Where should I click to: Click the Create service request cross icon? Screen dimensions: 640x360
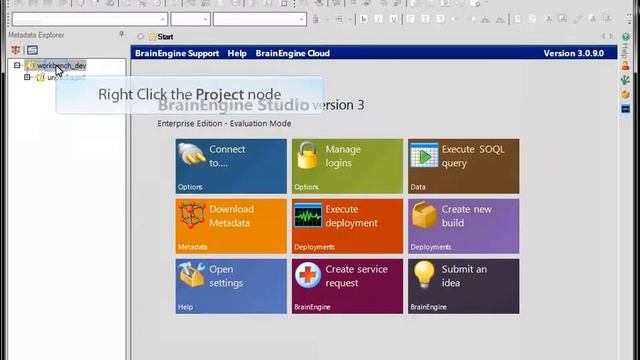click(308, 275)
